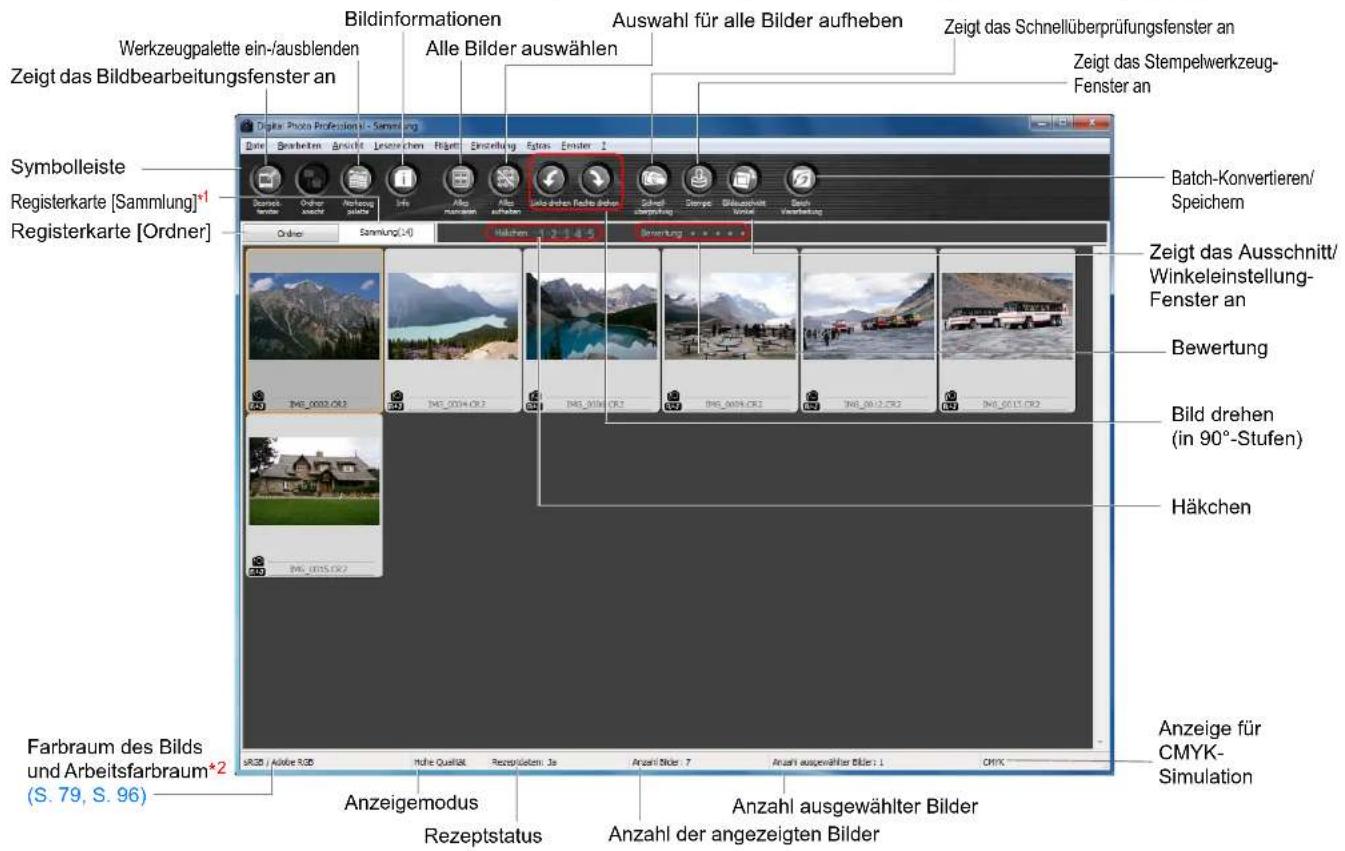This screenshot has width=1345, height=851.
Task: Click the file name IMG_0015.CR2
Action: point(319,568)
